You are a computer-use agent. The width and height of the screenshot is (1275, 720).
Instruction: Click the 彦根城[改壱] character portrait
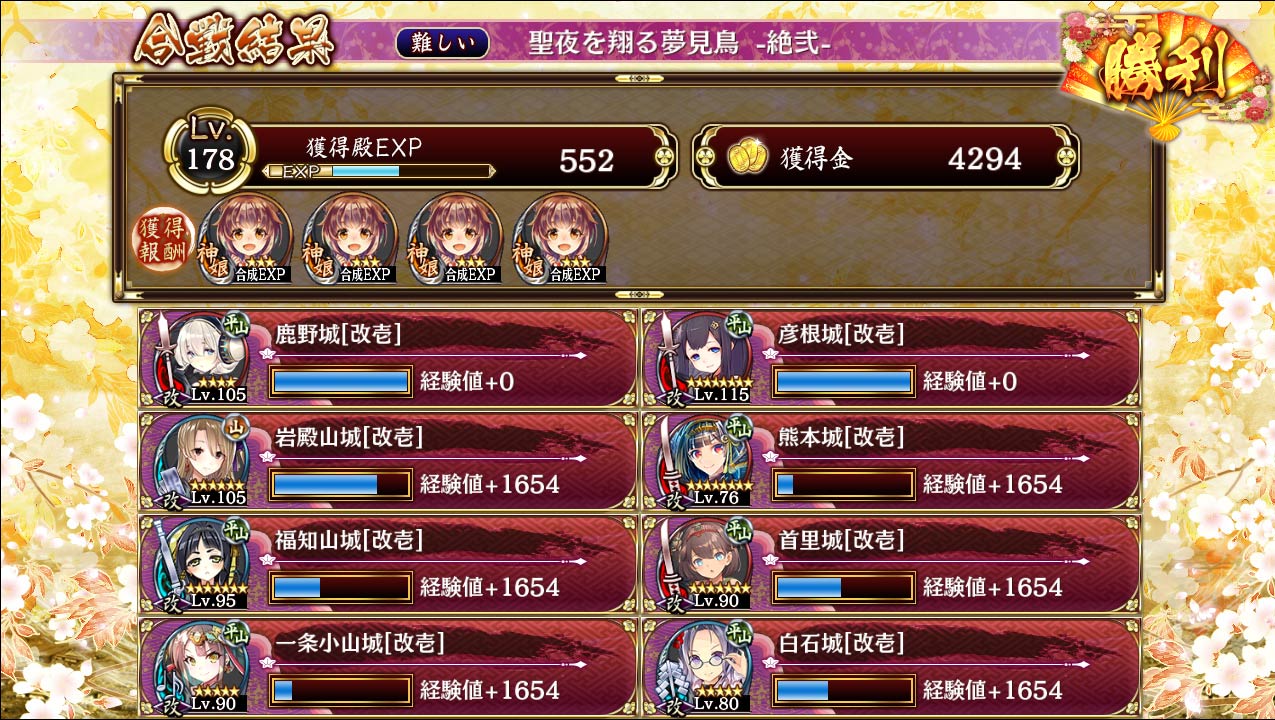click(x=704, y=358)
